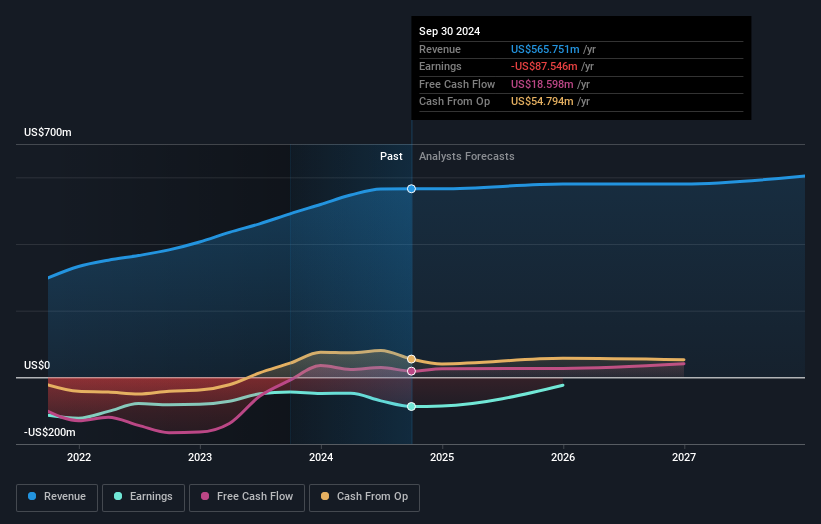Click the Sep 30 2024 tooltip date
Screen dimensions: 821x524
coord(449,31)
